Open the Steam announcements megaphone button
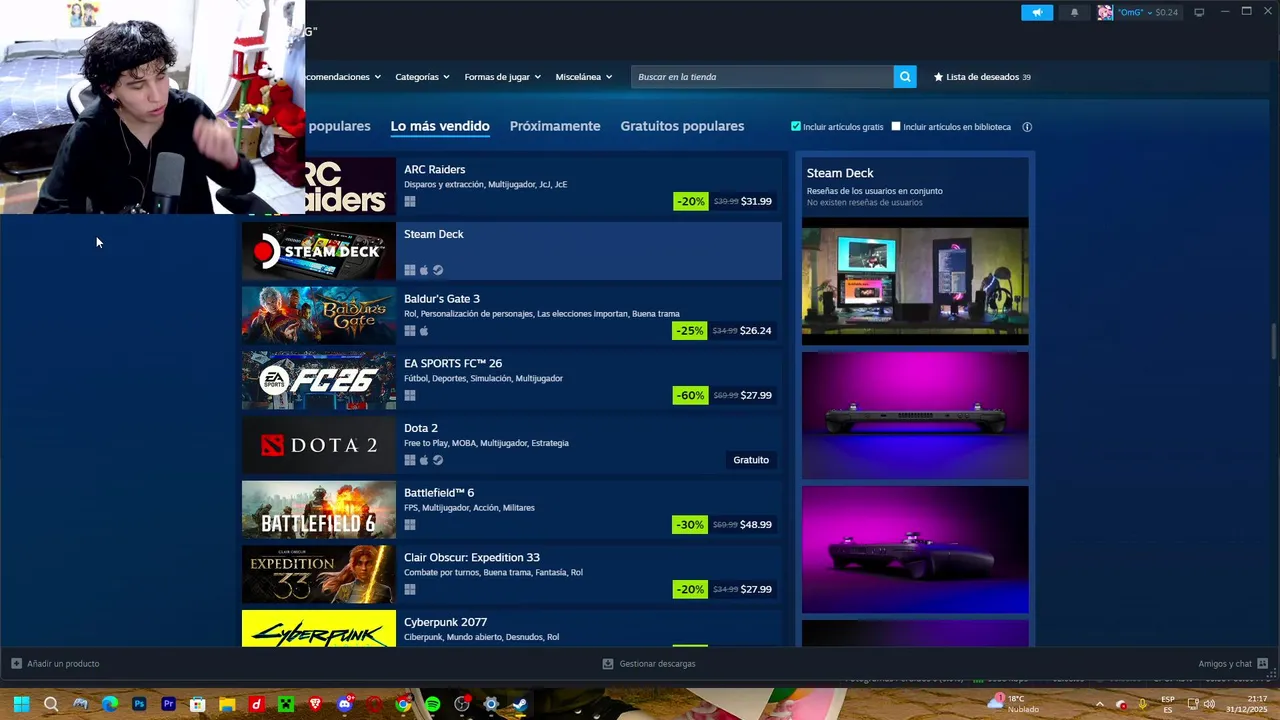Screen dimensions: 1280x720 tap(1037, 12)
